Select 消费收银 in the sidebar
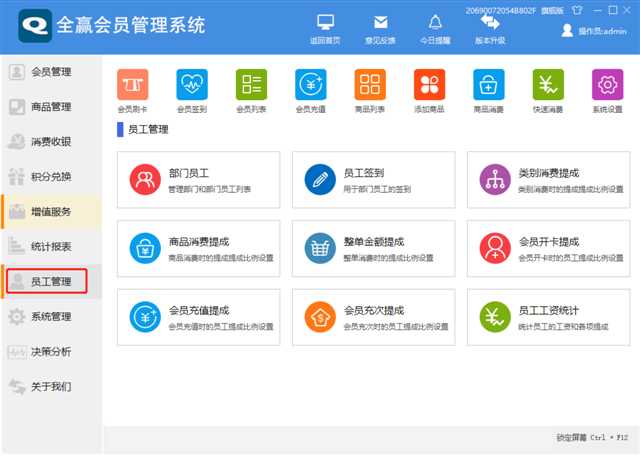This screenshot has height=456, width=640. tap(51, 142)
